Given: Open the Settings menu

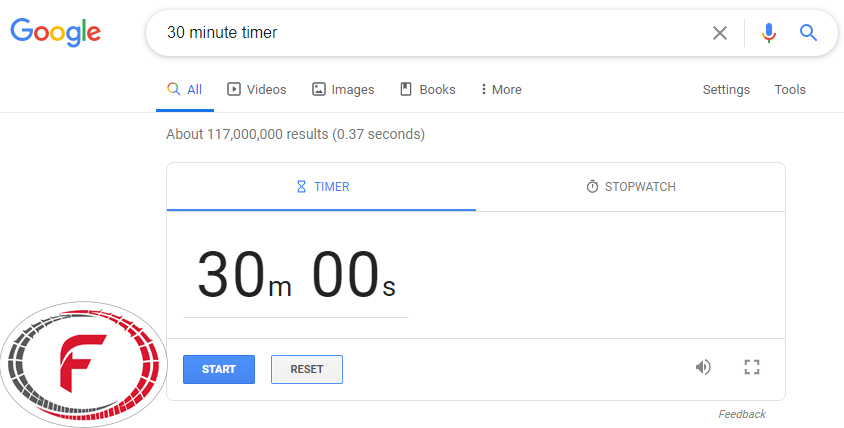Looking at the screenshot, I should (x=726, y=89).
